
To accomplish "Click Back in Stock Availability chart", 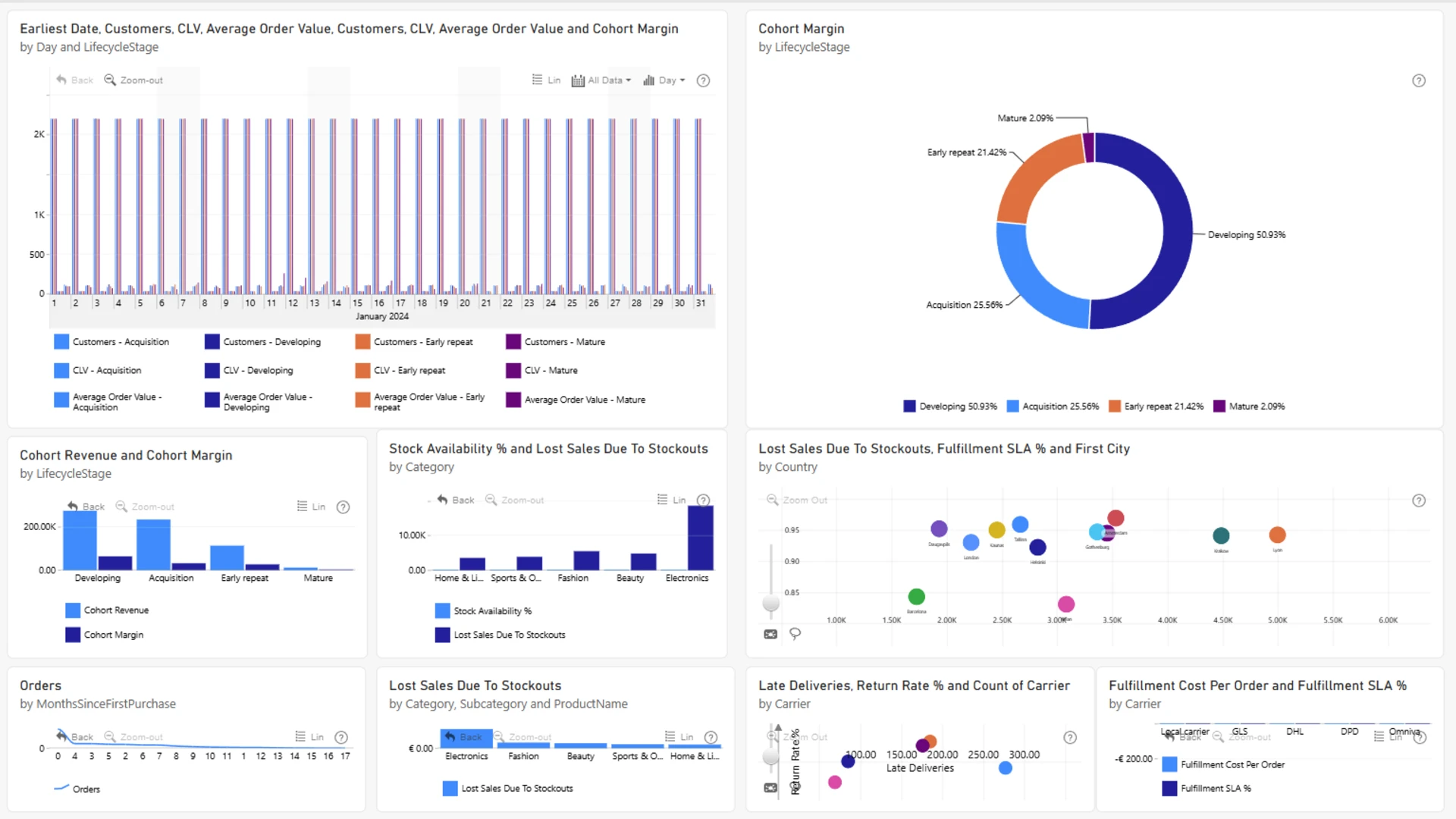I will (455, 500).
